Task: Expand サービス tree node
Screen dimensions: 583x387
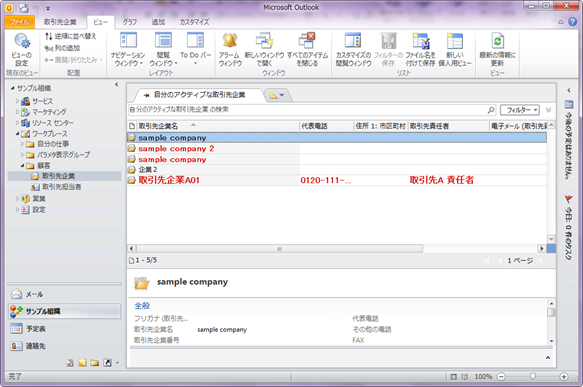Action: pyautogui.click(x=17, y=101)
